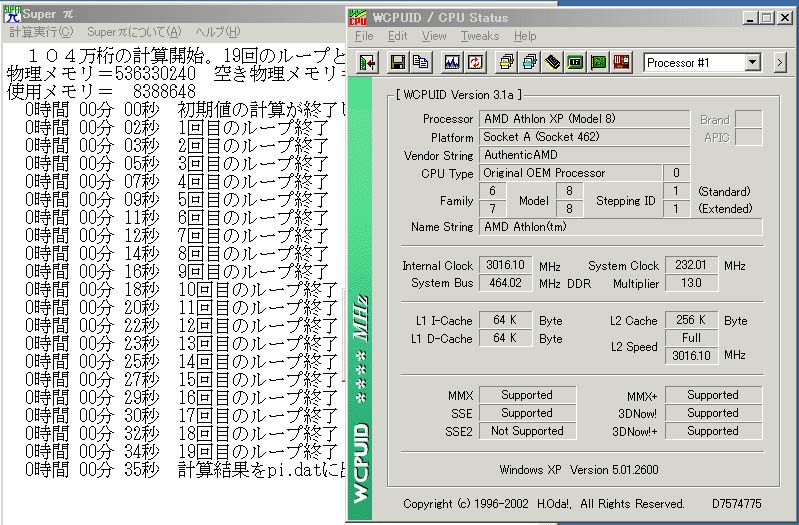The image size is (799, 525).
Task: Click the Vendor String field AuthenticAMD
Action: point(584,155)
